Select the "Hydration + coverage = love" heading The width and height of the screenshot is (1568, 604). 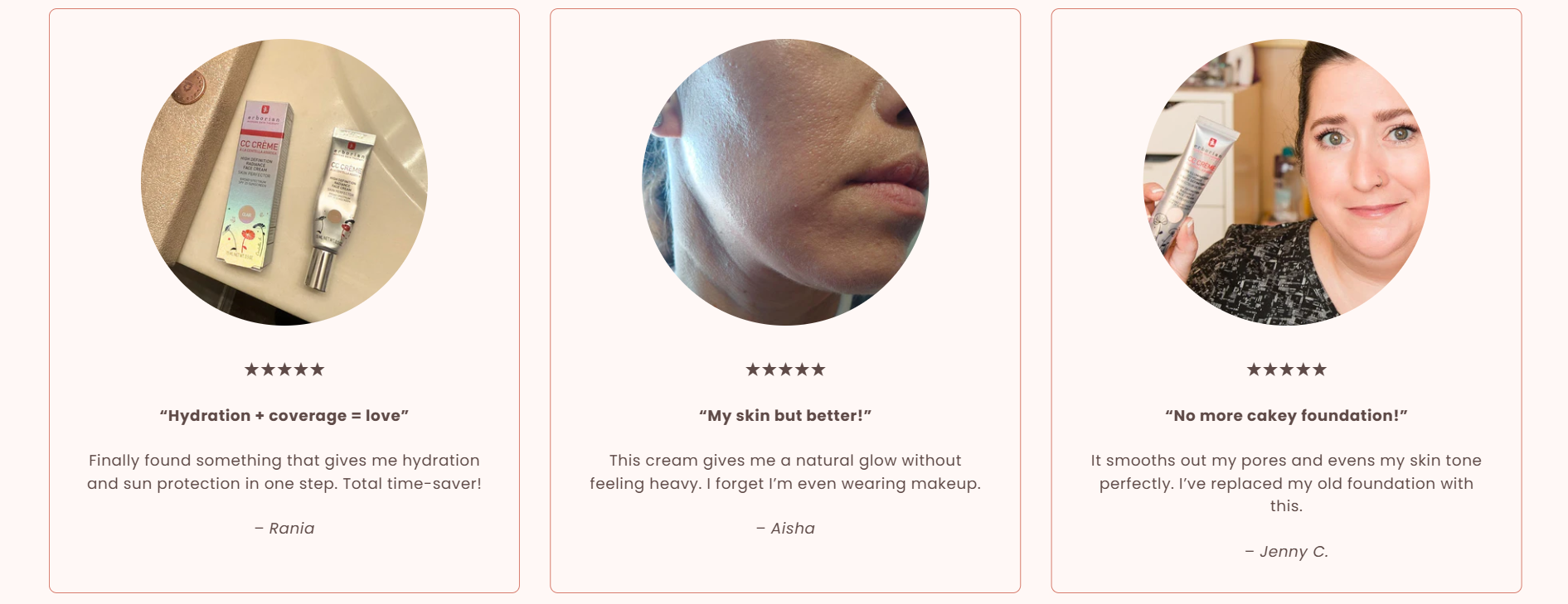tap(284, 416)
